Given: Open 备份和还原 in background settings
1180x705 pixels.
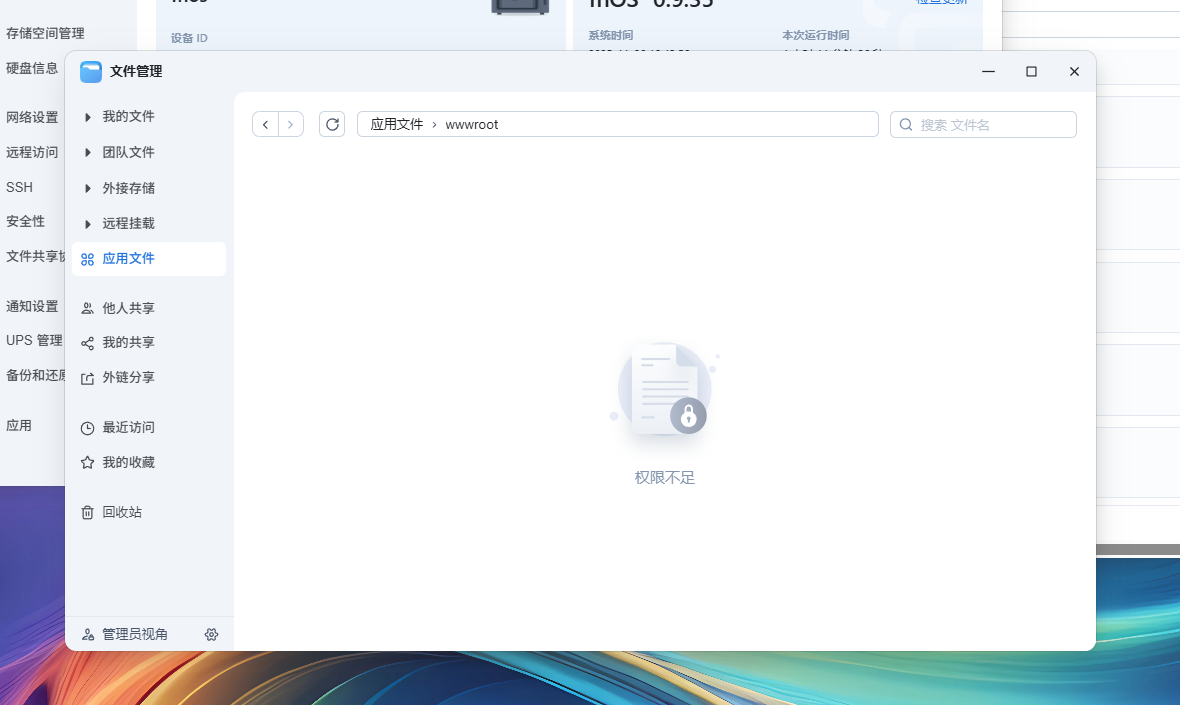Looking at the screenshot, I should (35, 375).
